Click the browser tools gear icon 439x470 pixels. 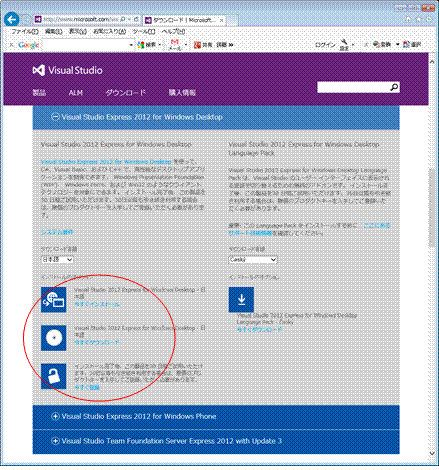(429, 20)
